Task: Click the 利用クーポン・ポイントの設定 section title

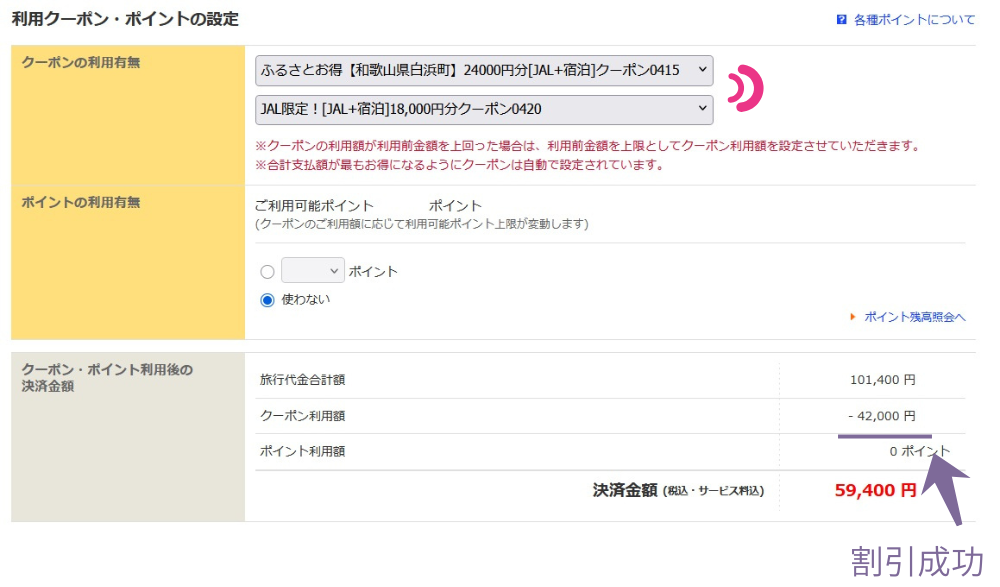Action: tap(125, 19)
